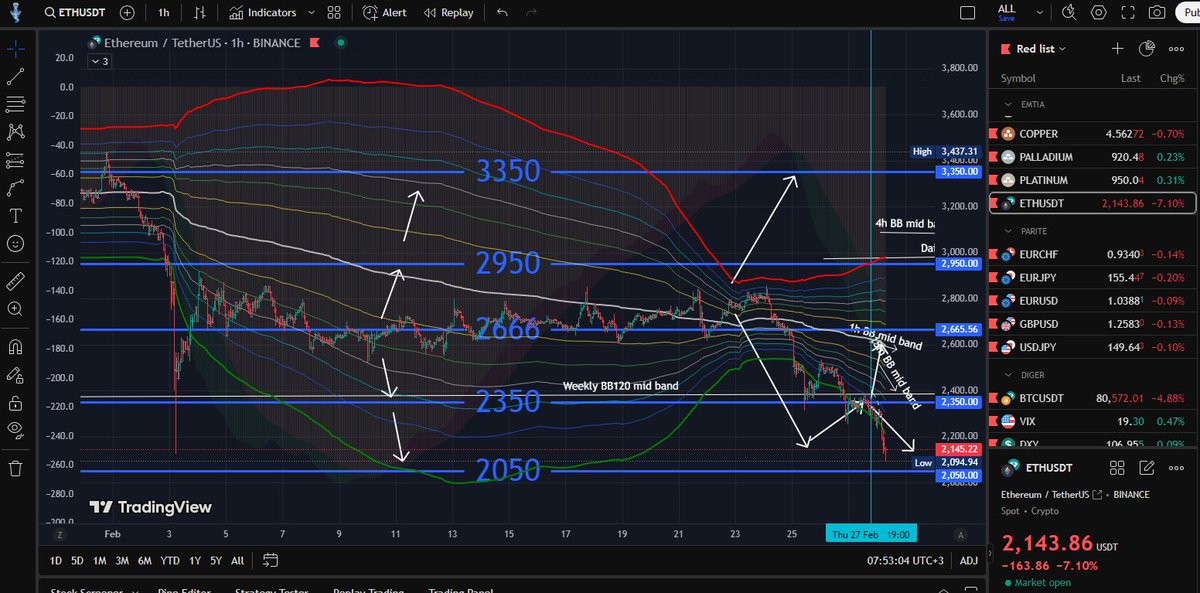Open the Indicators dialog
Image resolution: width=1200 pixels, height=593 pixels.
[x=262, y=13]
